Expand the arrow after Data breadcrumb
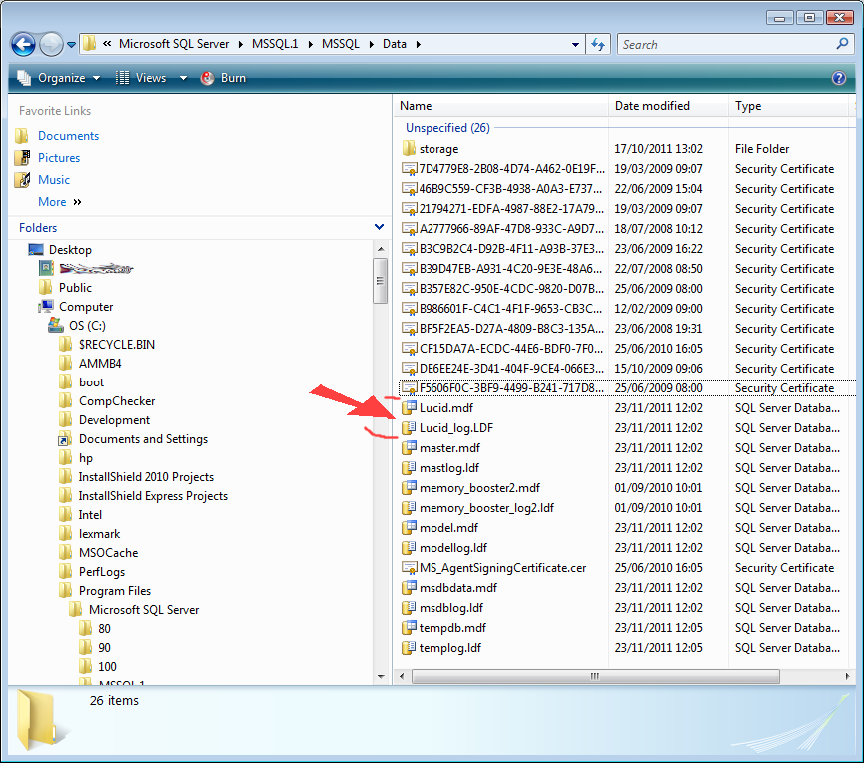 coord(419,44)
